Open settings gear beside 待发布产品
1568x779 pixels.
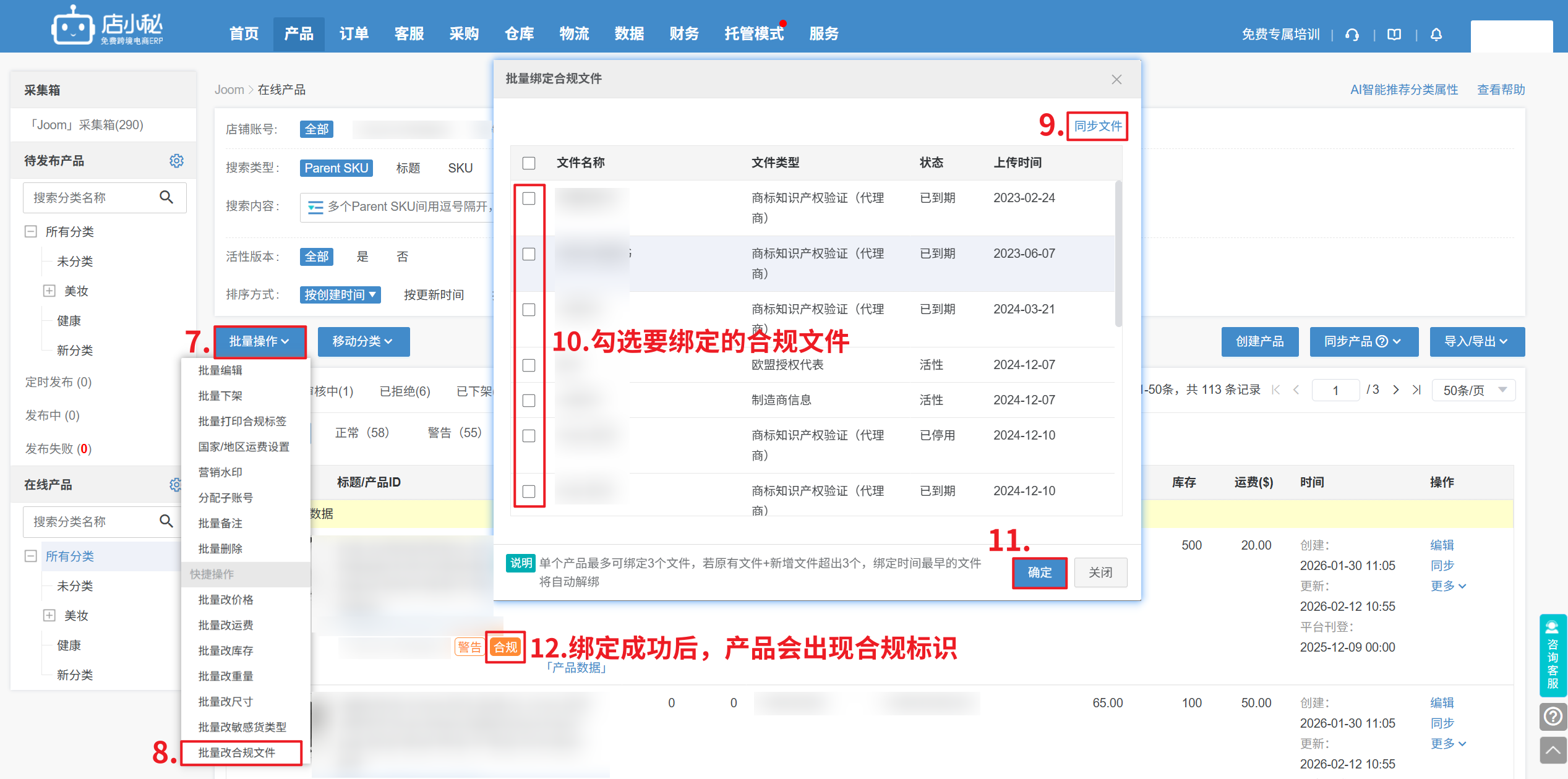pyautogui.click(x=176, y=161)
